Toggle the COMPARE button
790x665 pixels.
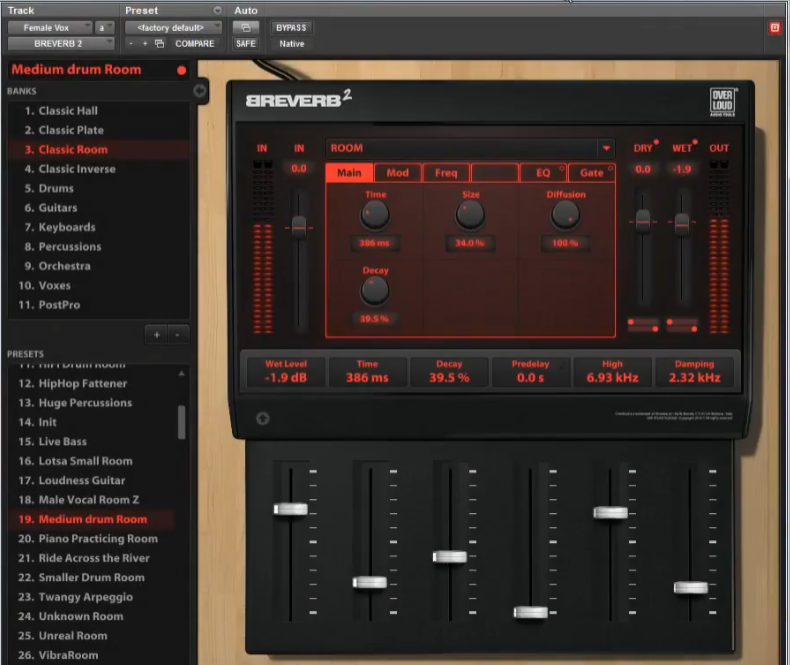(194, 44)
